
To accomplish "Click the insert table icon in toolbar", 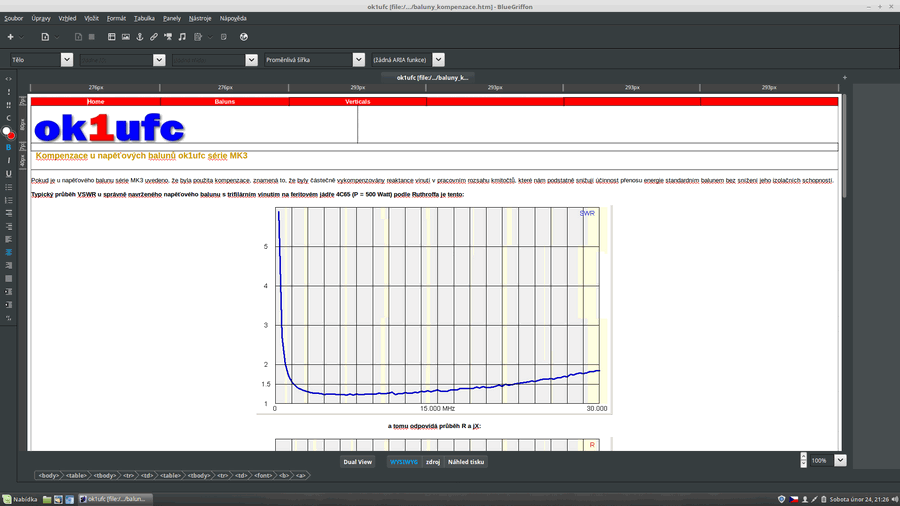I will (x=111, y=37).
